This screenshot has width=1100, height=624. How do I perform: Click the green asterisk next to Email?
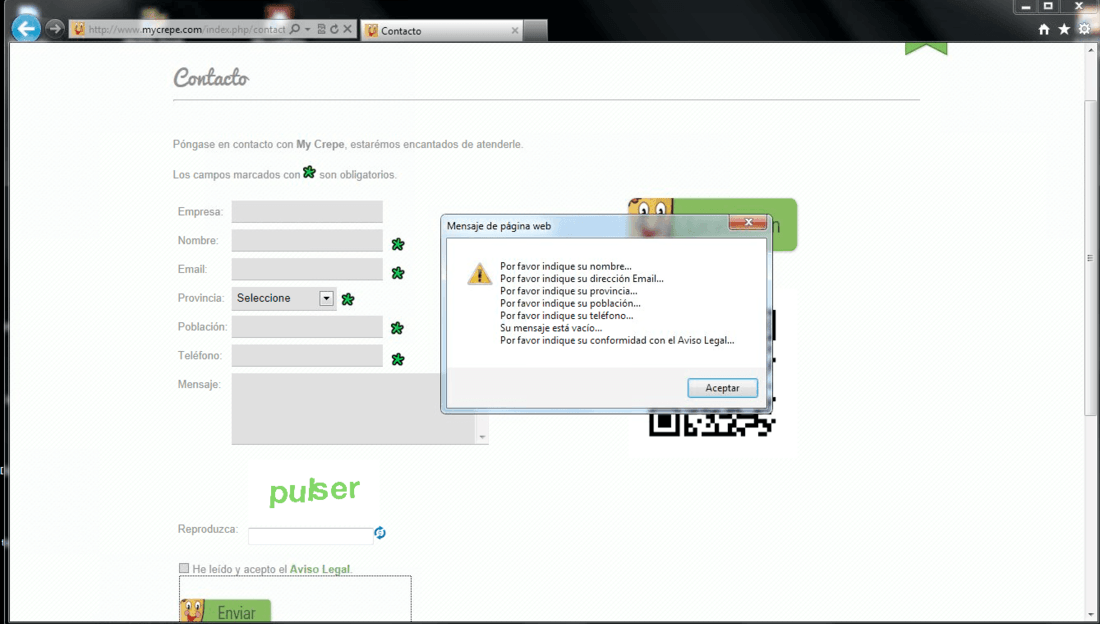[398, 273]
